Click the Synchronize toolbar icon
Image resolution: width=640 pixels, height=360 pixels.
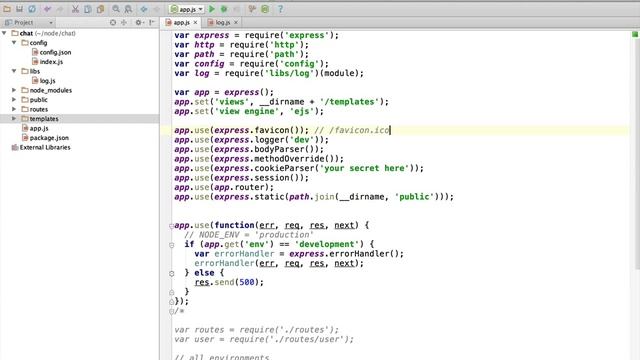pos(32,9)
